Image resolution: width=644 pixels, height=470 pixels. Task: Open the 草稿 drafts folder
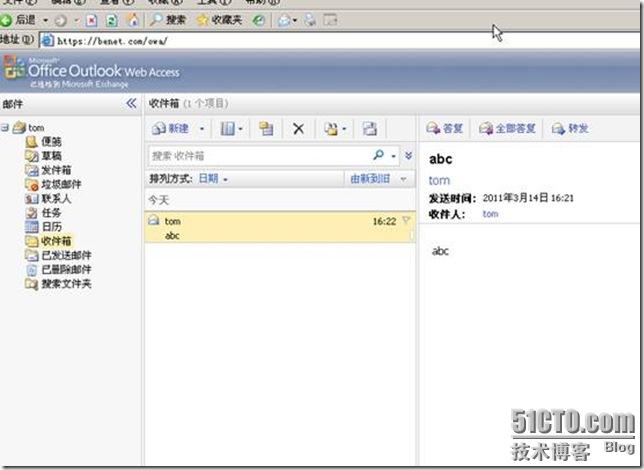pos(44,156)
